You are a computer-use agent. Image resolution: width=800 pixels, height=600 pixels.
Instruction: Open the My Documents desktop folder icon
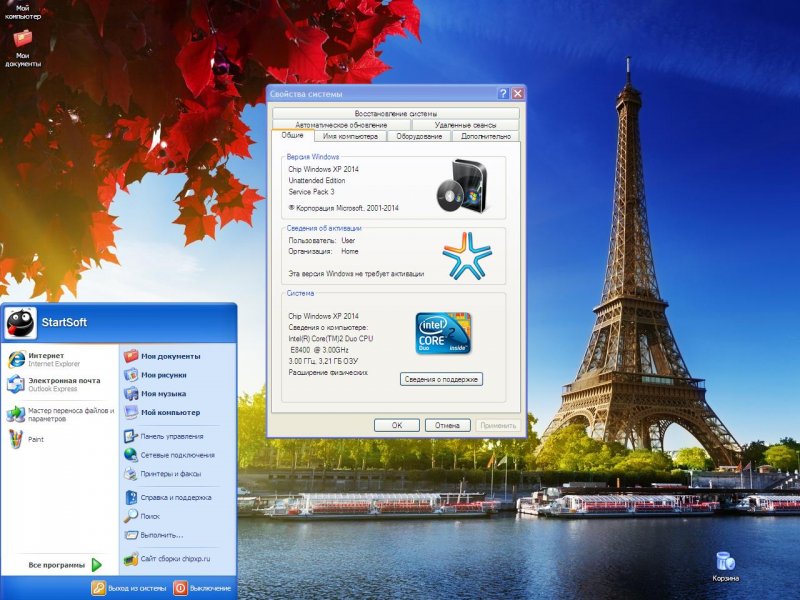pos(22,47)
